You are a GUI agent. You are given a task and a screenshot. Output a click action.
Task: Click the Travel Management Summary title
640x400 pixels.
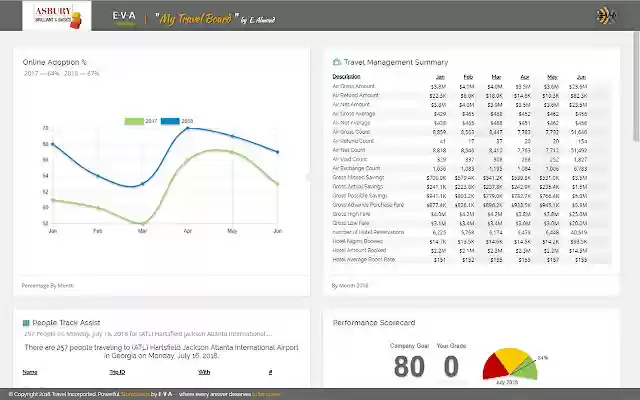(396, 62)
